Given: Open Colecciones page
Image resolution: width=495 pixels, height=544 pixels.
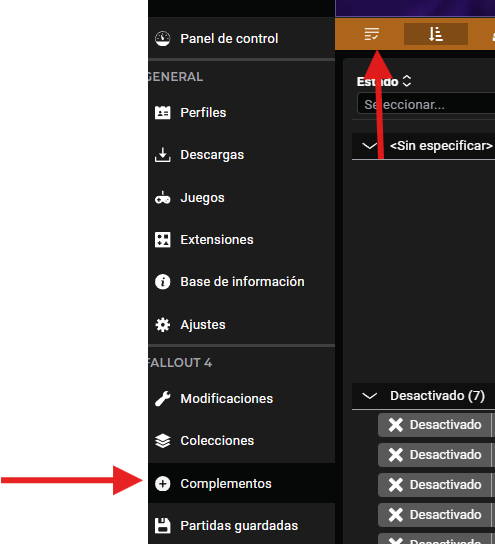Looking at the screenshot, I should point(241,441).
